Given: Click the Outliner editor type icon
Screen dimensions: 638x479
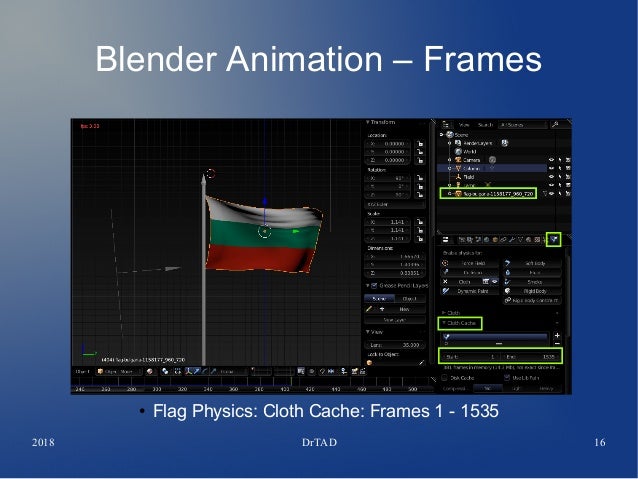Looking at the screenshot, I should click(x=446, y=125).
